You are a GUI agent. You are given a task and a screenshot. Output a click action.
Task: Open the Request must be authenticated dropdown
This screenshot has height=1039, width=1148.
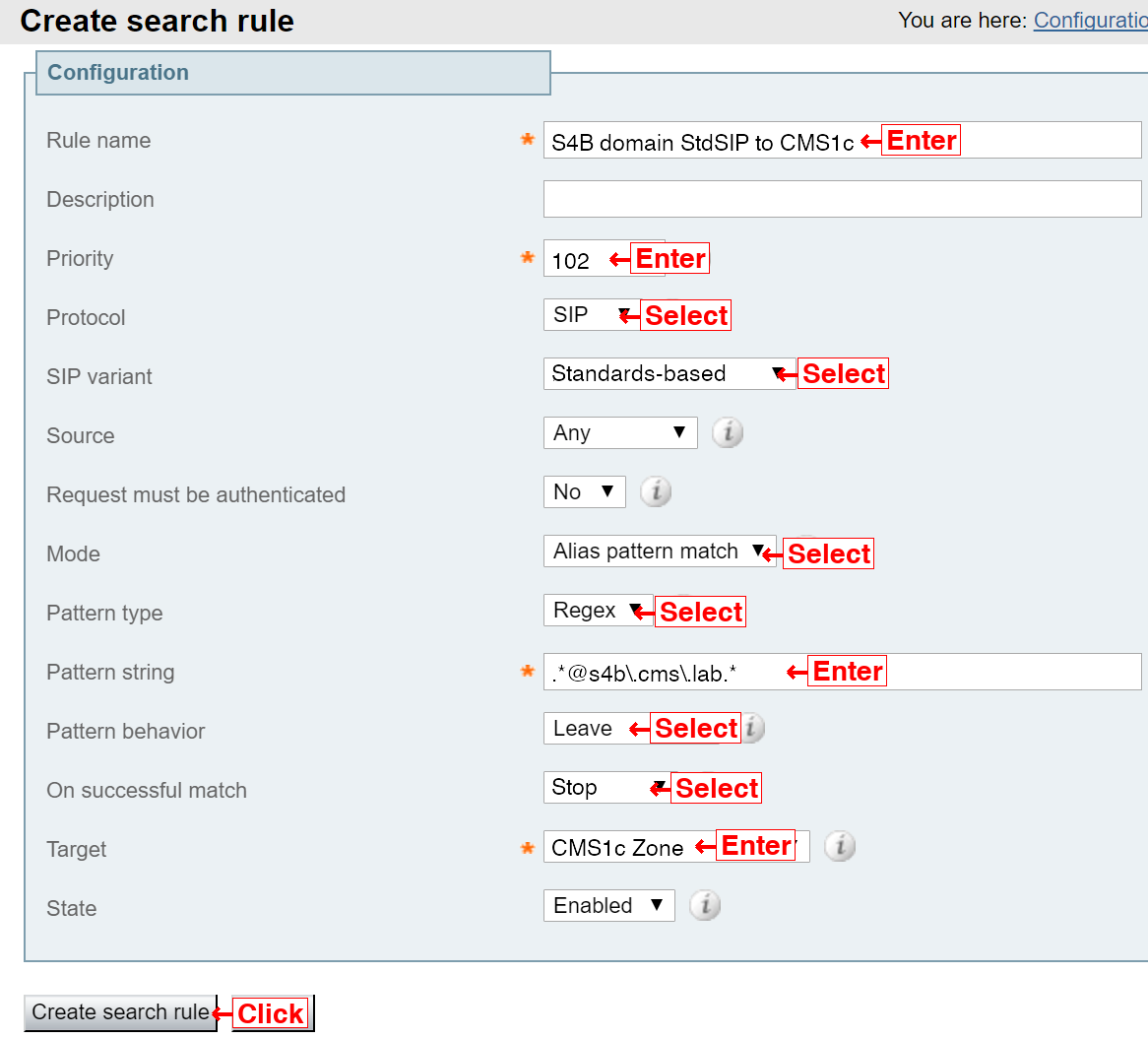(584, 492)
